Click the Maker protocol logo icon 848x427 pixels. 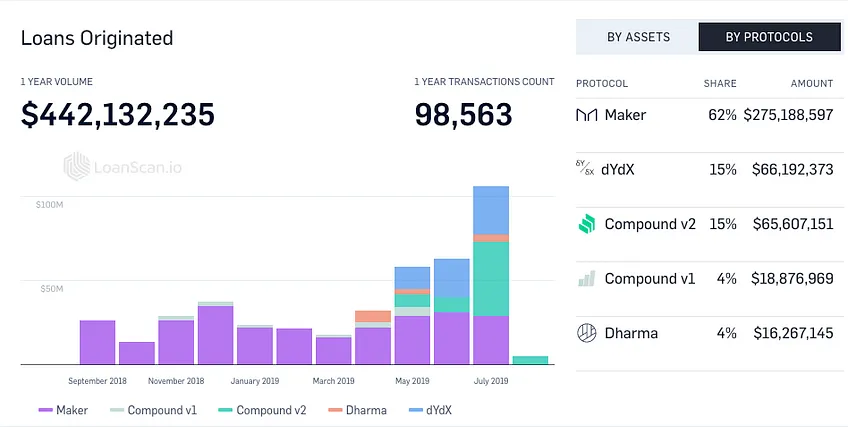click(x=587, y=115)
